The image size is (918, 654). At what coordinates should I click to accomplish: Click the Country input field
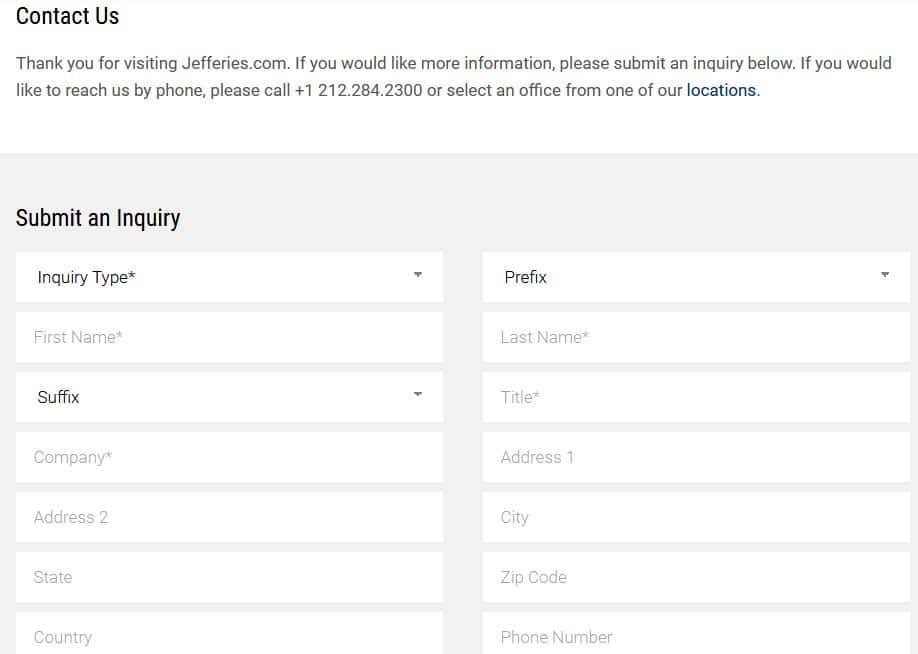click(x=228, y=636)
